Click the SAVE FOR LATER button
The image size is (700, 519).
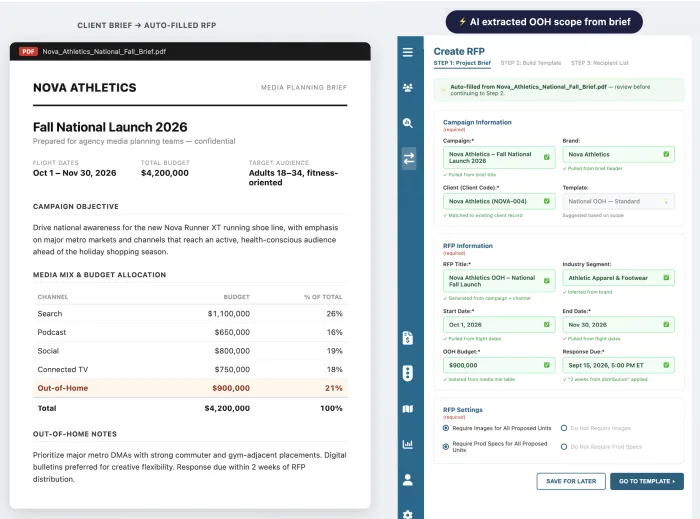[571, 481]
